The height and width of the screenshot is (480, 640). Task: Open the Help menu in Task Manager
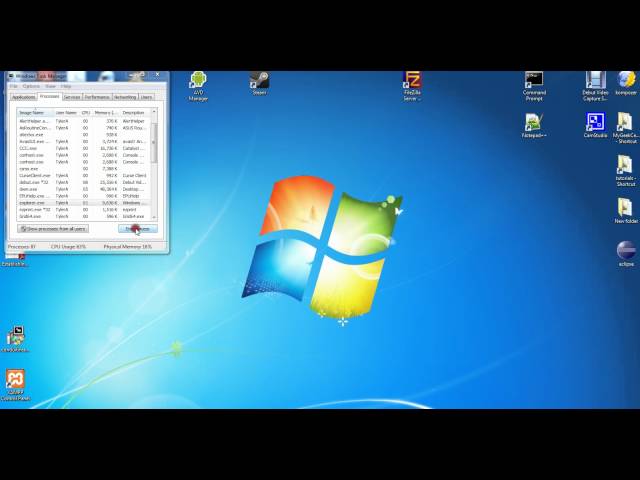point(66,86)
